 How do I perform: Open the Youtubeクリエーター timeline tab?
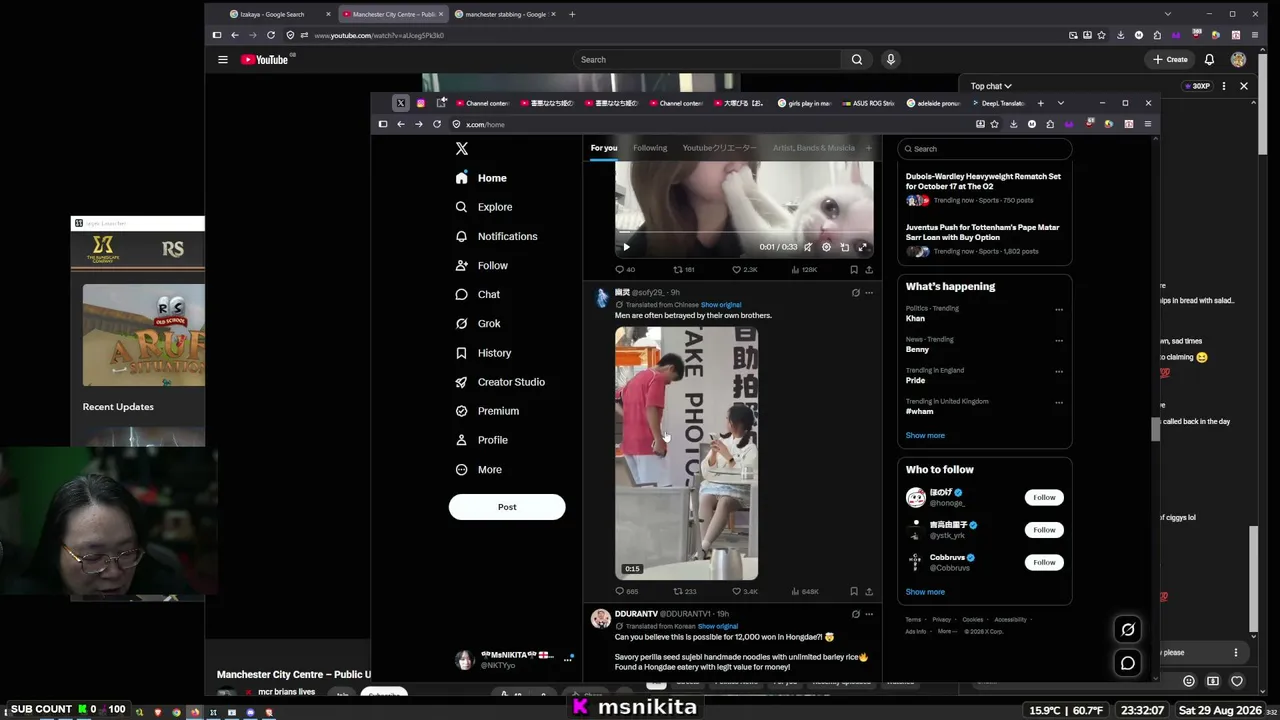pyautogui.click(x=720, y=148)
